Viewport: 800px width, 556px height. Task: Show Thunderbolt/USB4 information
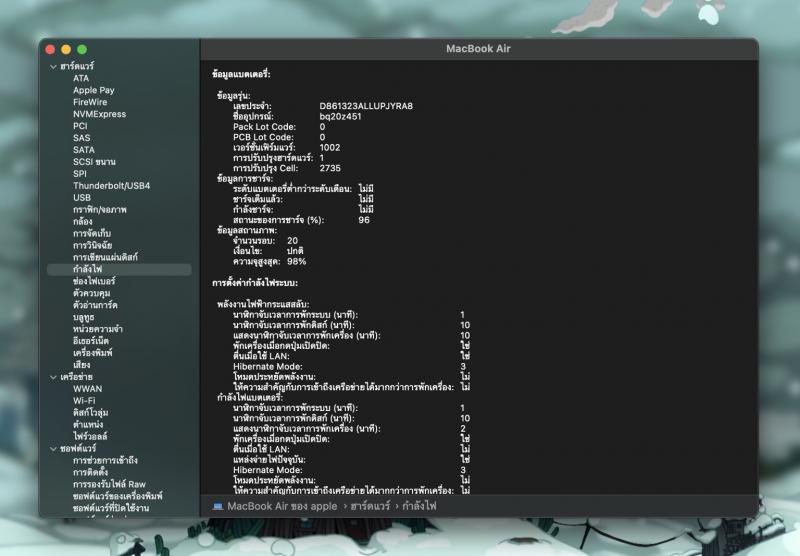111,185
